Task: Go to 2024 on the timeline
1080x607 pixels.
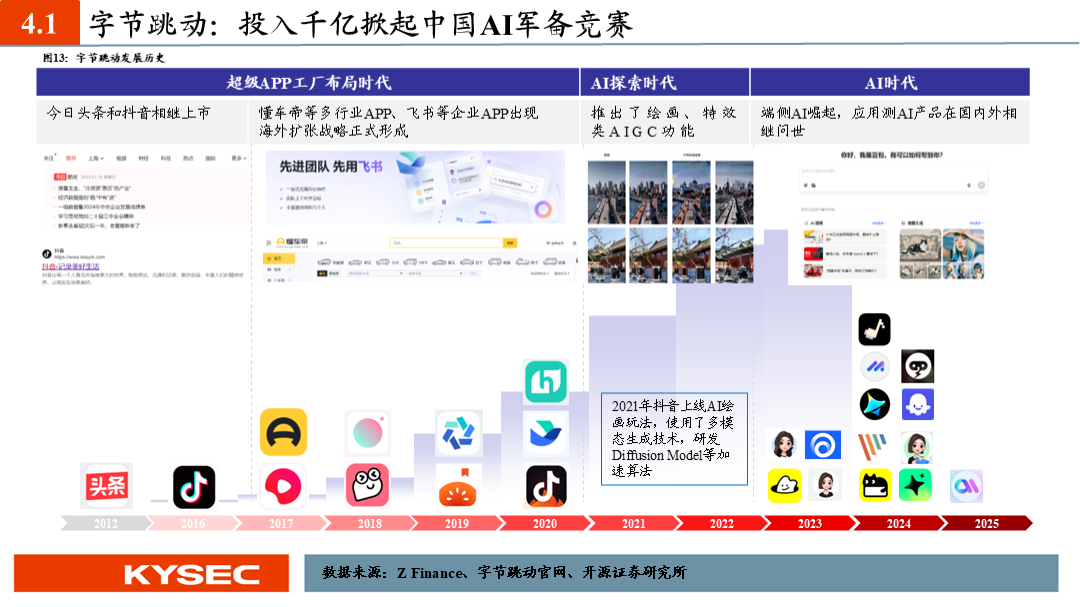Action: (898, 524)
